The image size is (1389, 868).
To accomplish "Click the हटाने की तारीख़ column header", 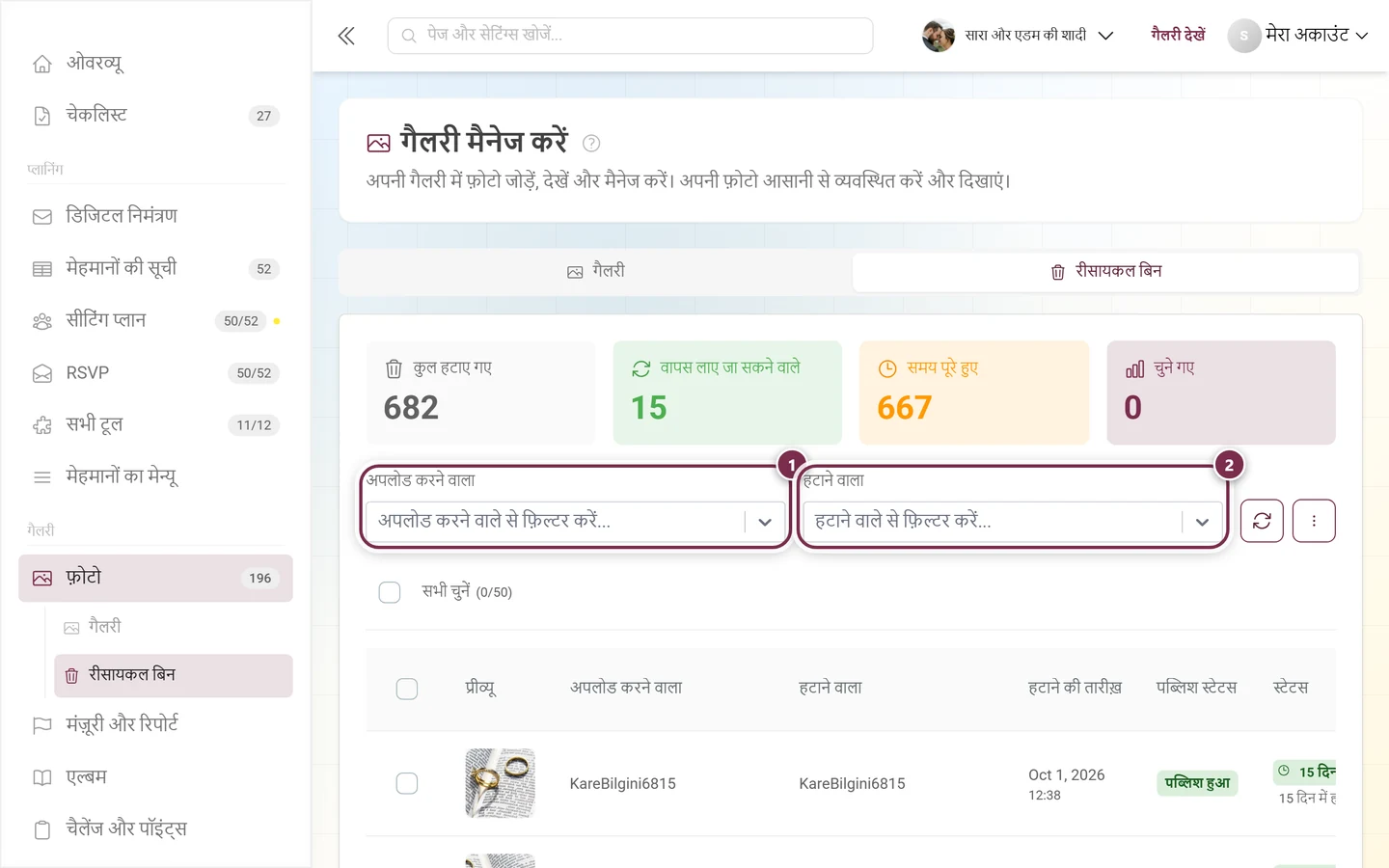I will pos(1075,689).
